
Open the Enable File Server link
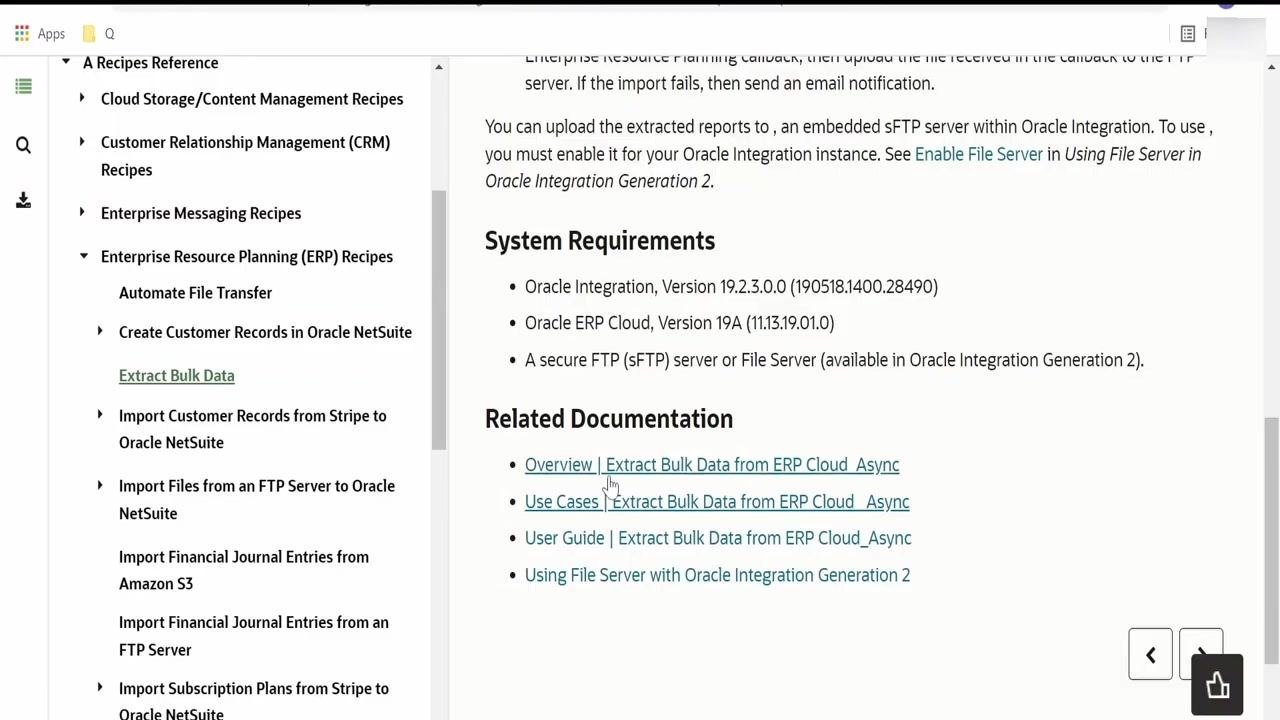coord(978,154)
